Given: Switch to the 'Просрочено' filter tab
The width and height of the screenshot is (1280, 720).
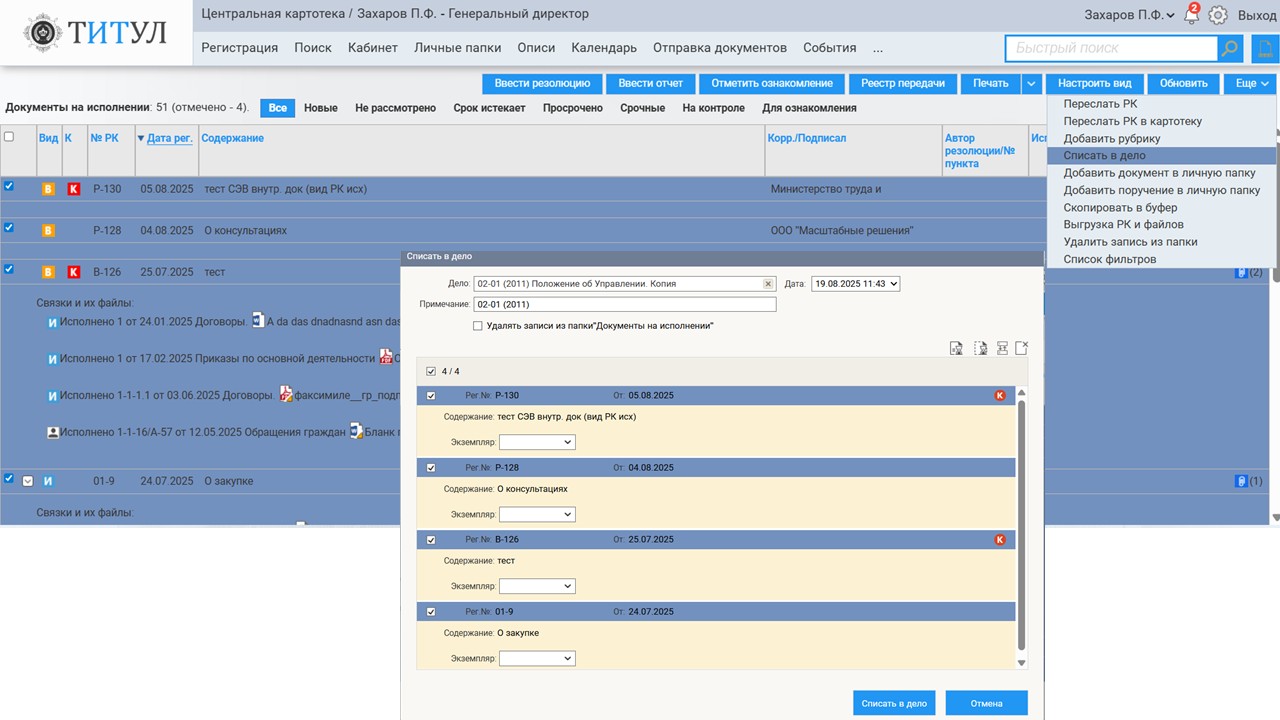Looking at the screenshot, I should coord(572,108).
